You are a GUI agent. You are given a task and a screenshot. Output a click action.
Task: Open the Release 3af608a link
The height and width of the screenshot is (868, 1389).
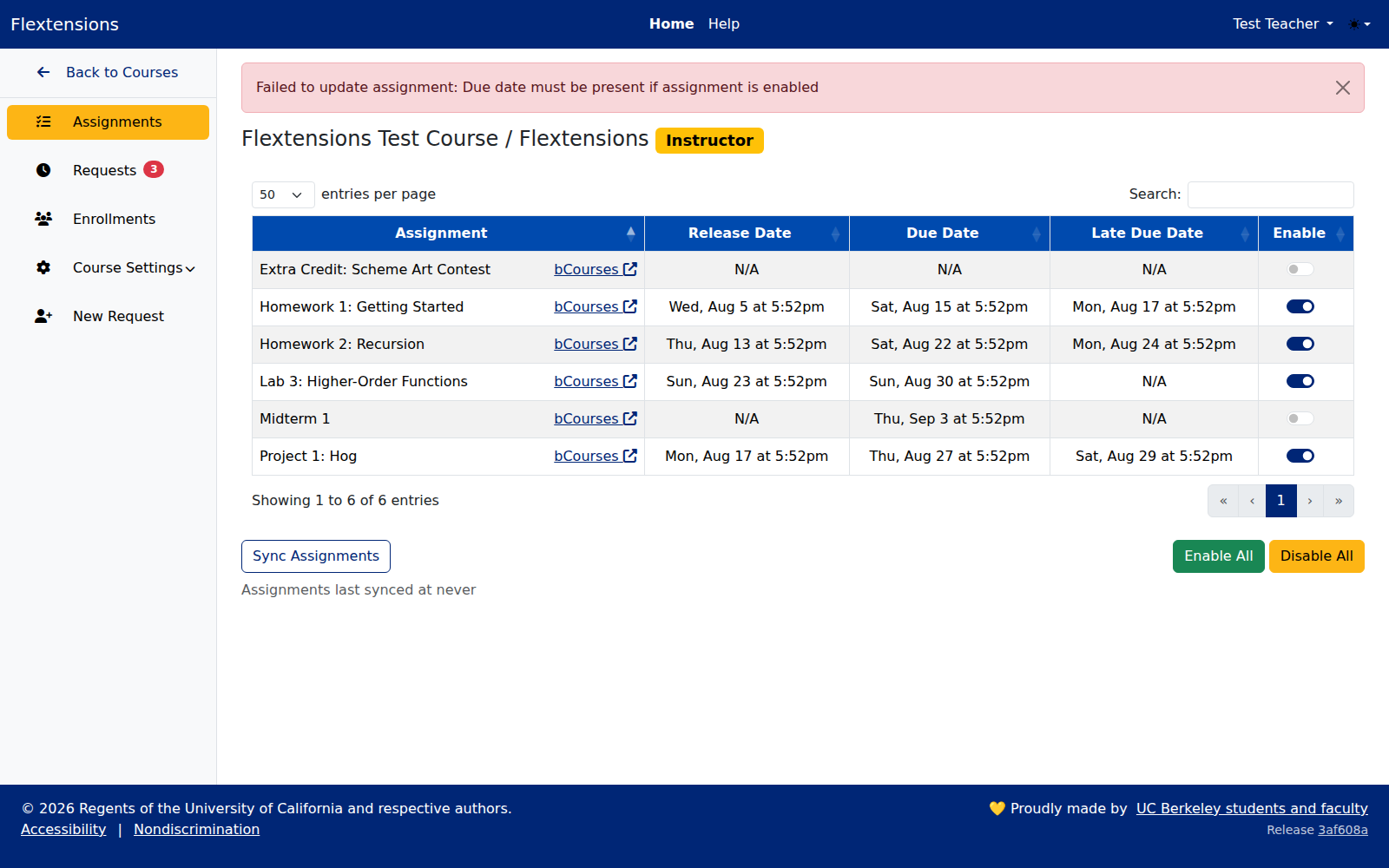tap(1343, 830)
